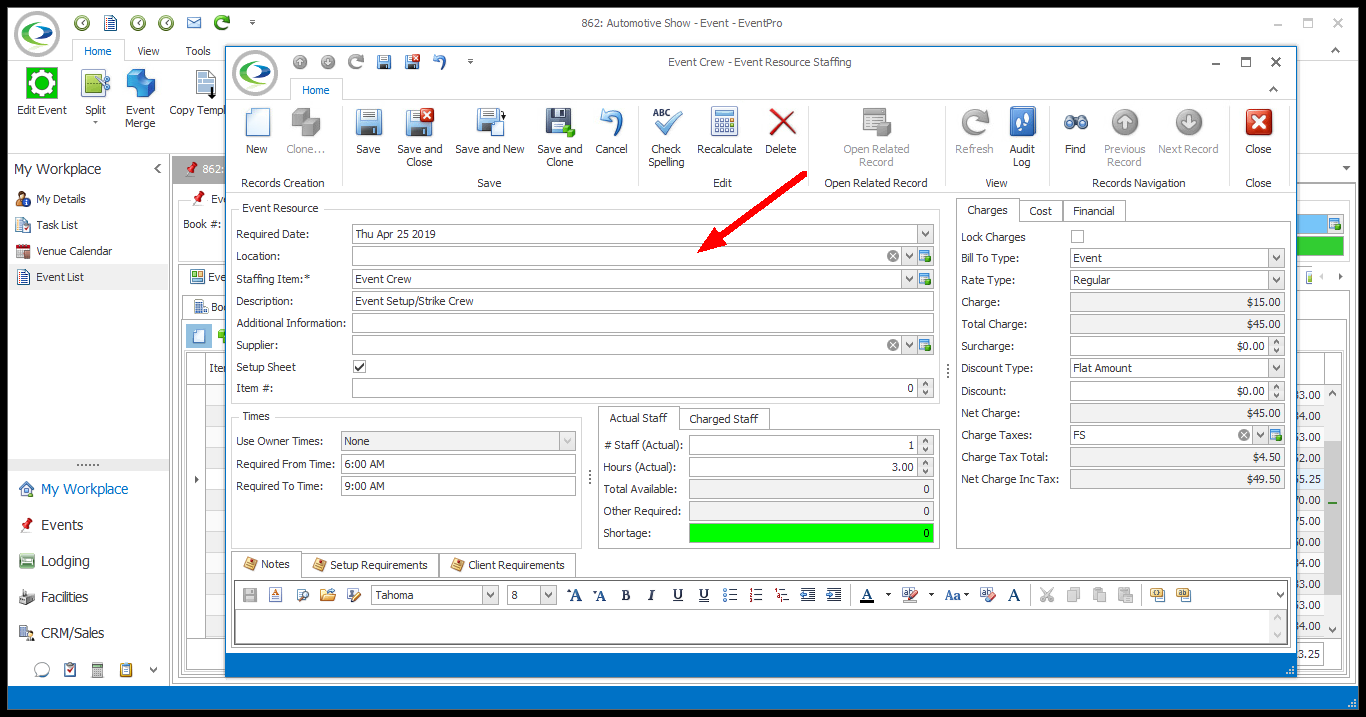Open Venue Calendar in My Workplace

coord(74,251)
